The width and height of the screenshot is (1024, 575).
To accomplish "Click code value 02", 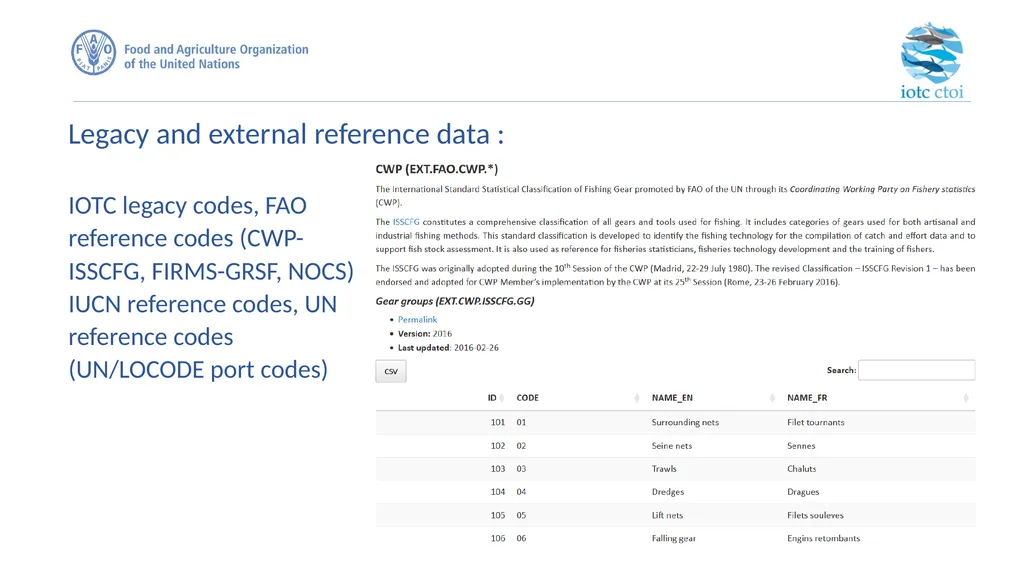I will pyautogui.click(x=521, y=446).
